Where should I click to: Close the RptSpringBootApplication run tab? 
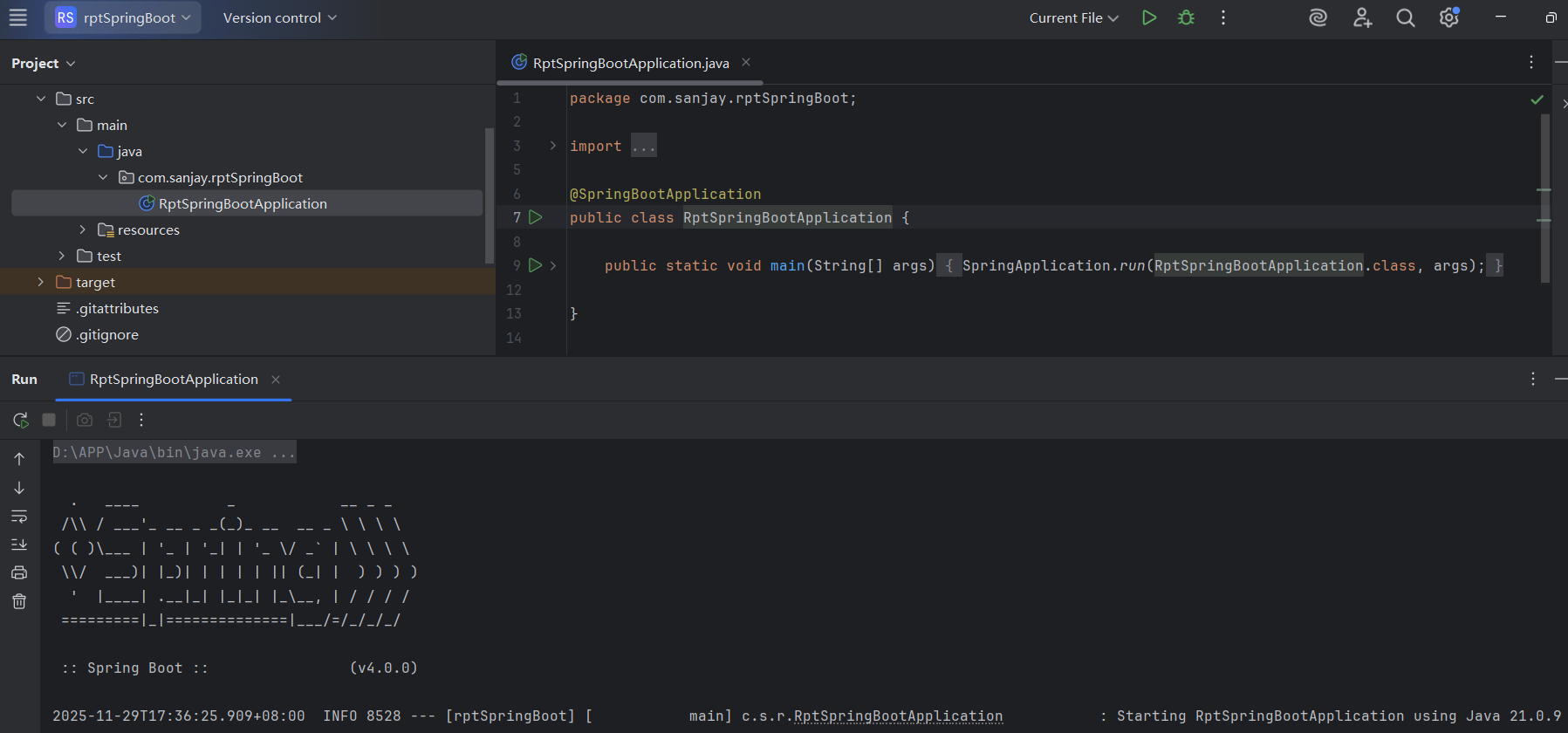276,380
